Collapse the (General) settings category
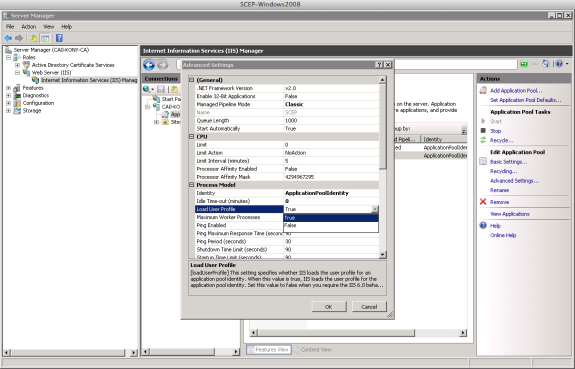 coord(191,80)
